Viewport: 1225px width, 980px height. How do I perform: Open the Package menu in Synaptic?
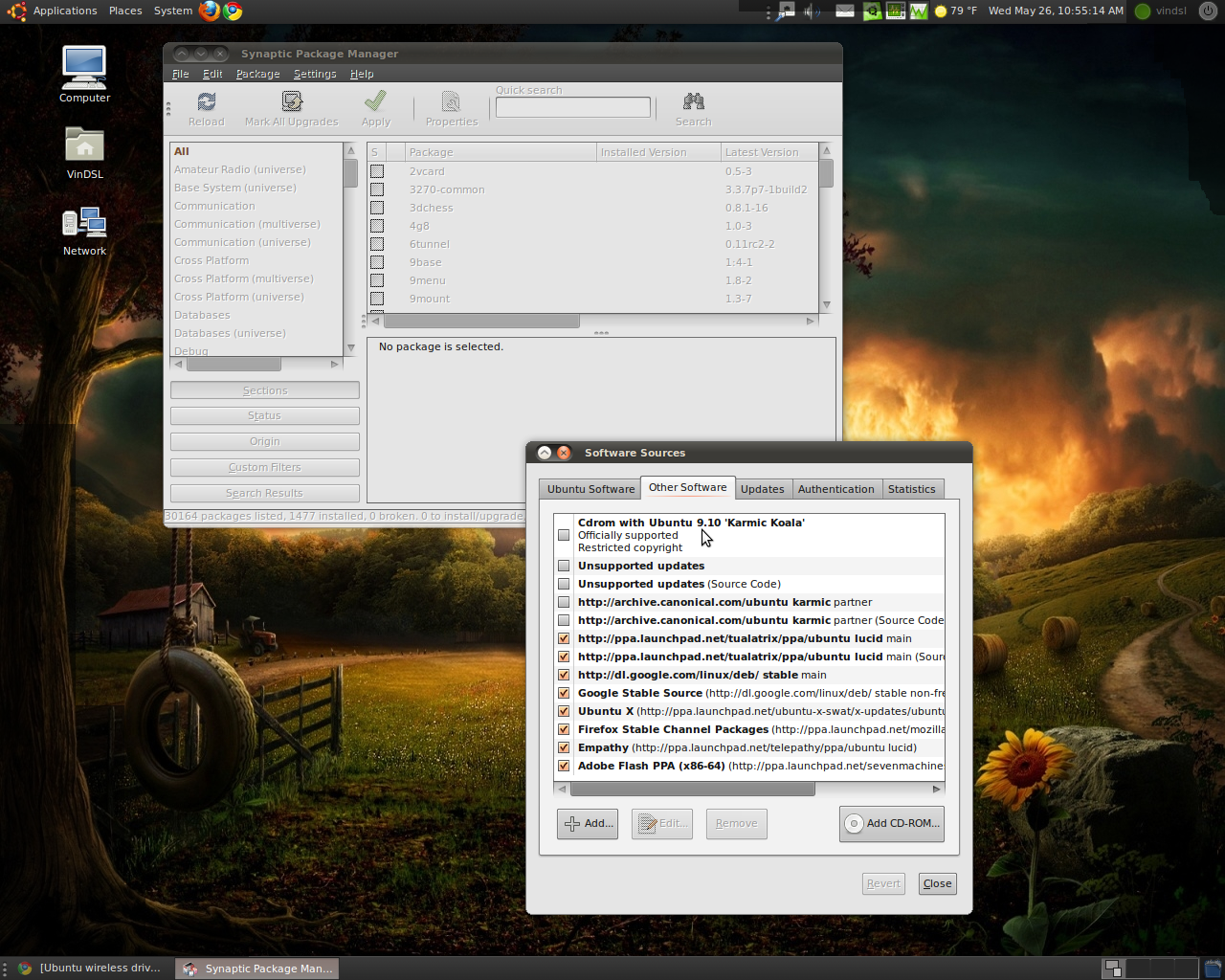coord(257,74)
